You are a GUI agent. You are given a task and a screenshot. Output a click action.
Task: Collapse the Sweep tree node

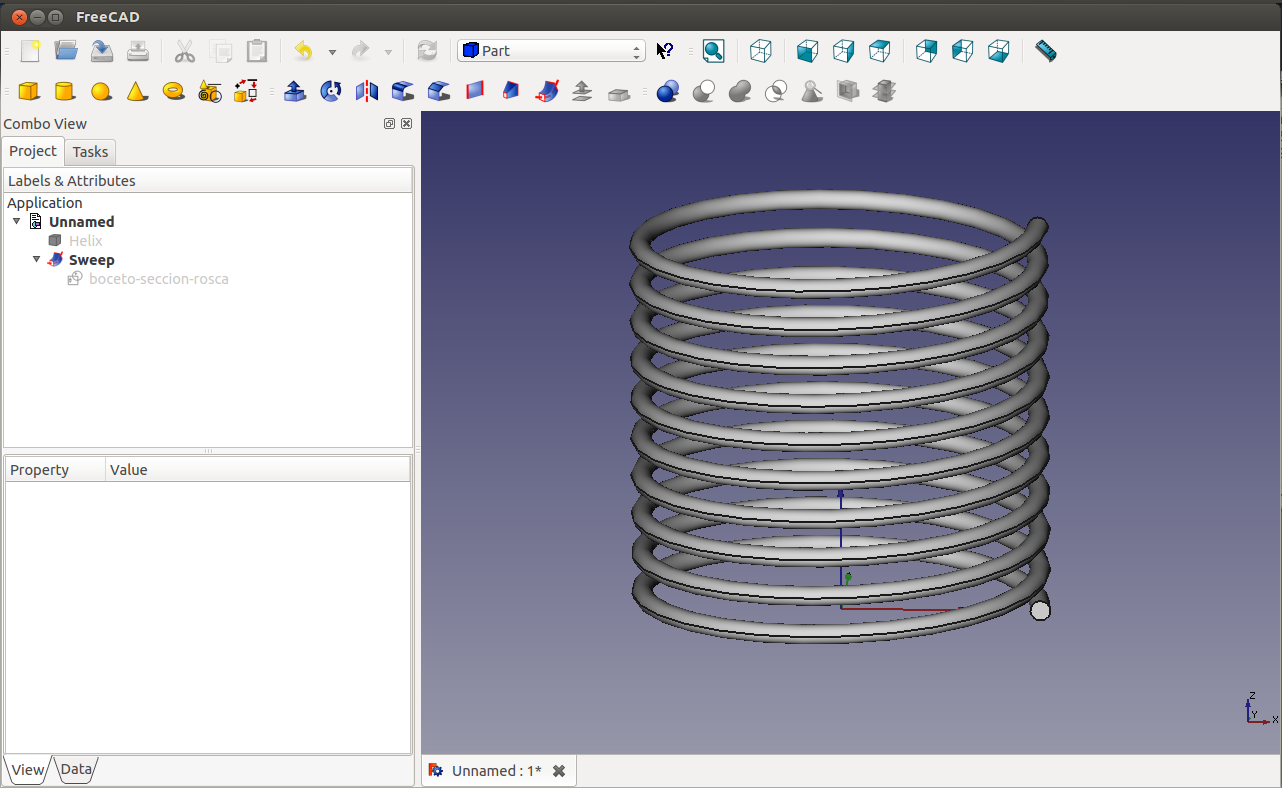point(37,259)
